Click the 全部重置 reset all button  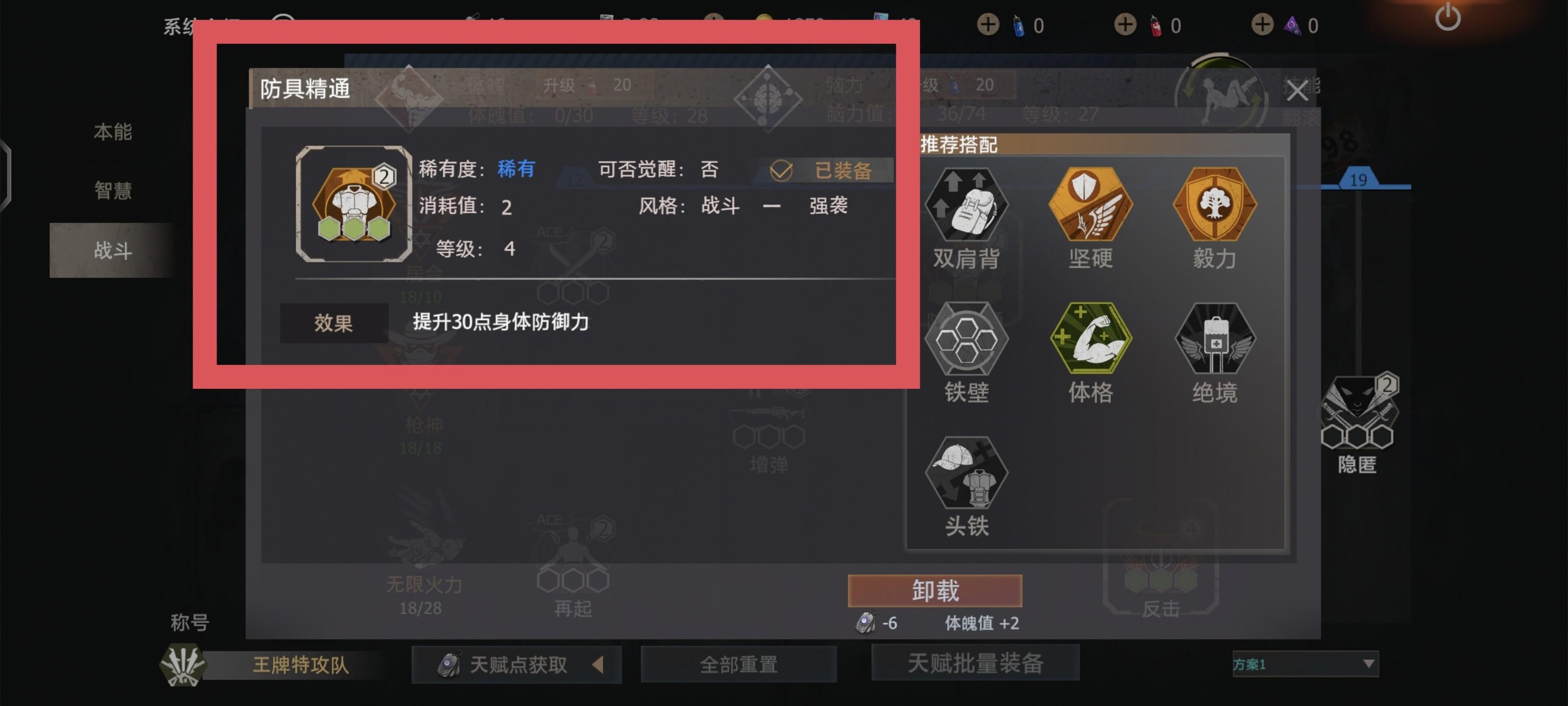tap(738, 664)
